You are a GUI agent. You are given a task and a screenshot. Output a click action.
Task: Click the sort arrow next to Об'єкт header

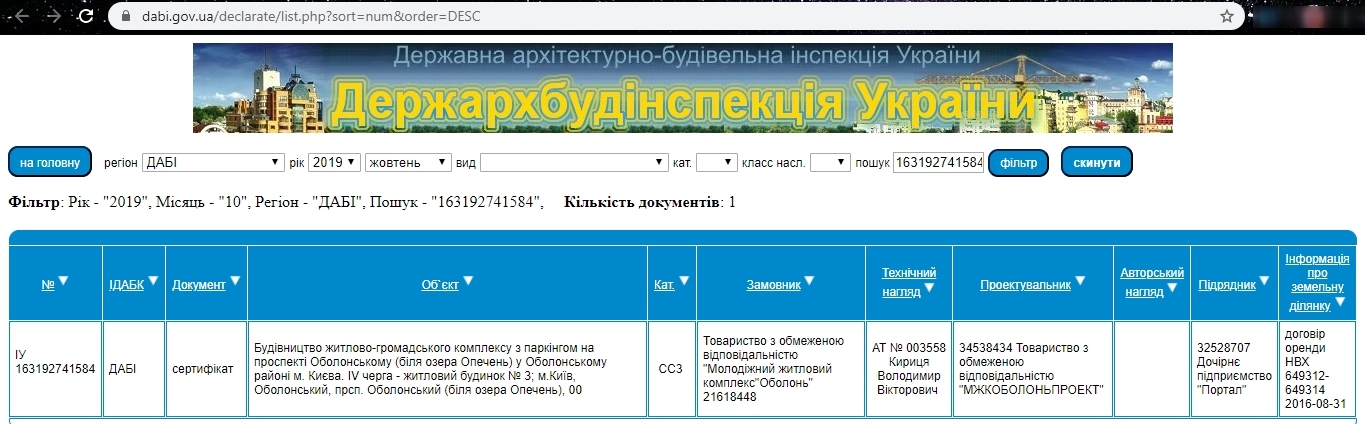coord(468,282)
